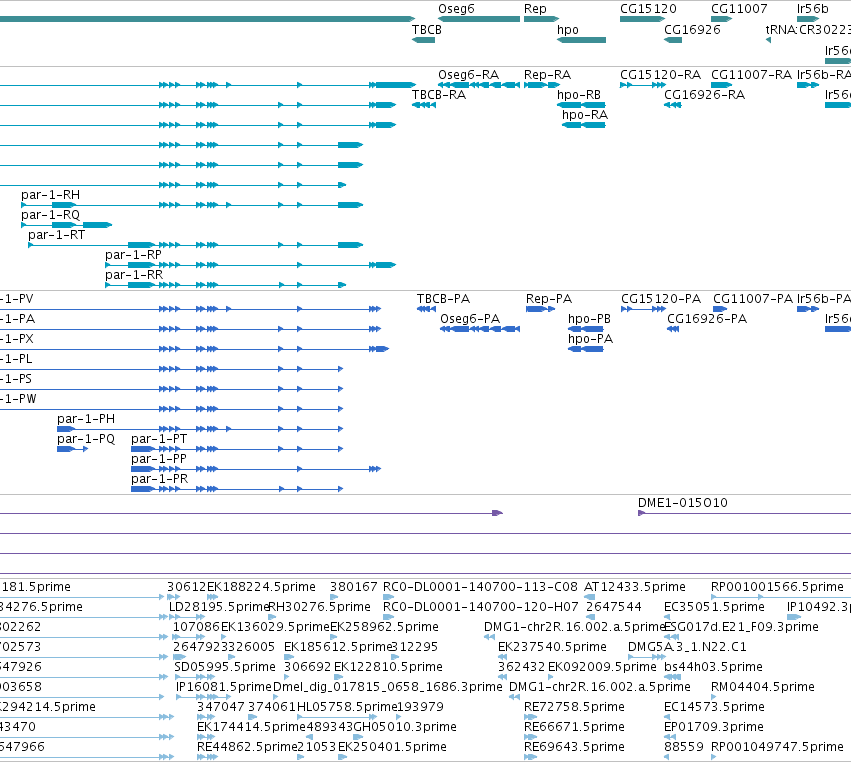This screenshot has height=762, width=851.
Task: Click the par-1-RP transcript label
Action: 133,255
